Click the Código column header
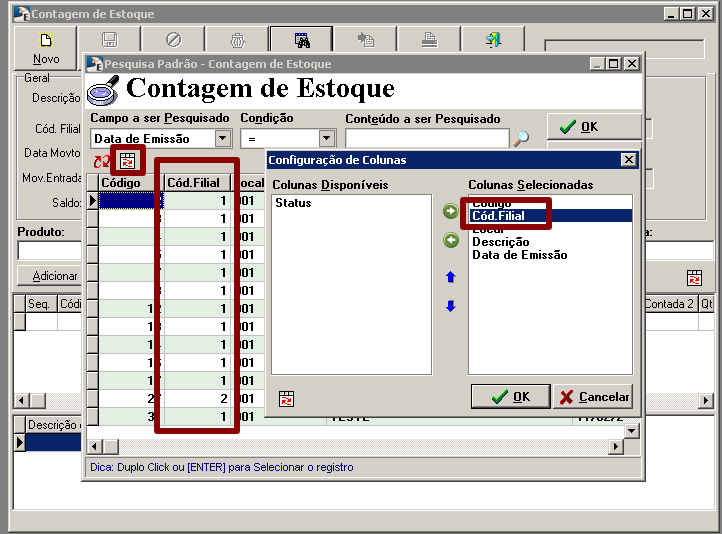This screenshot has height=534, width=722. pyautogui.click(x=121, y=183)
